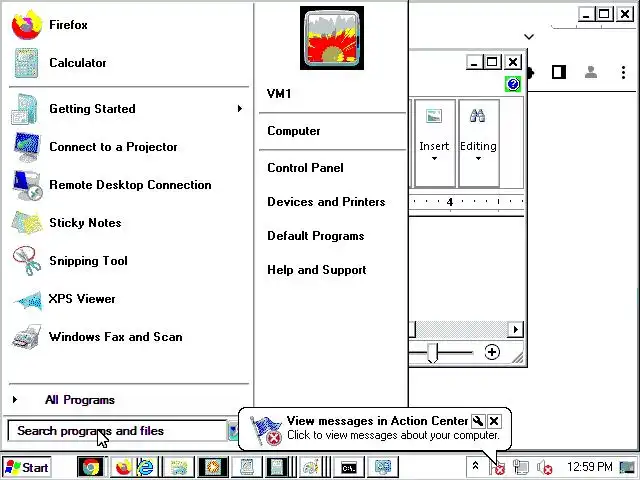
Task: Click the Start button
Action: [x=27, y=467]
